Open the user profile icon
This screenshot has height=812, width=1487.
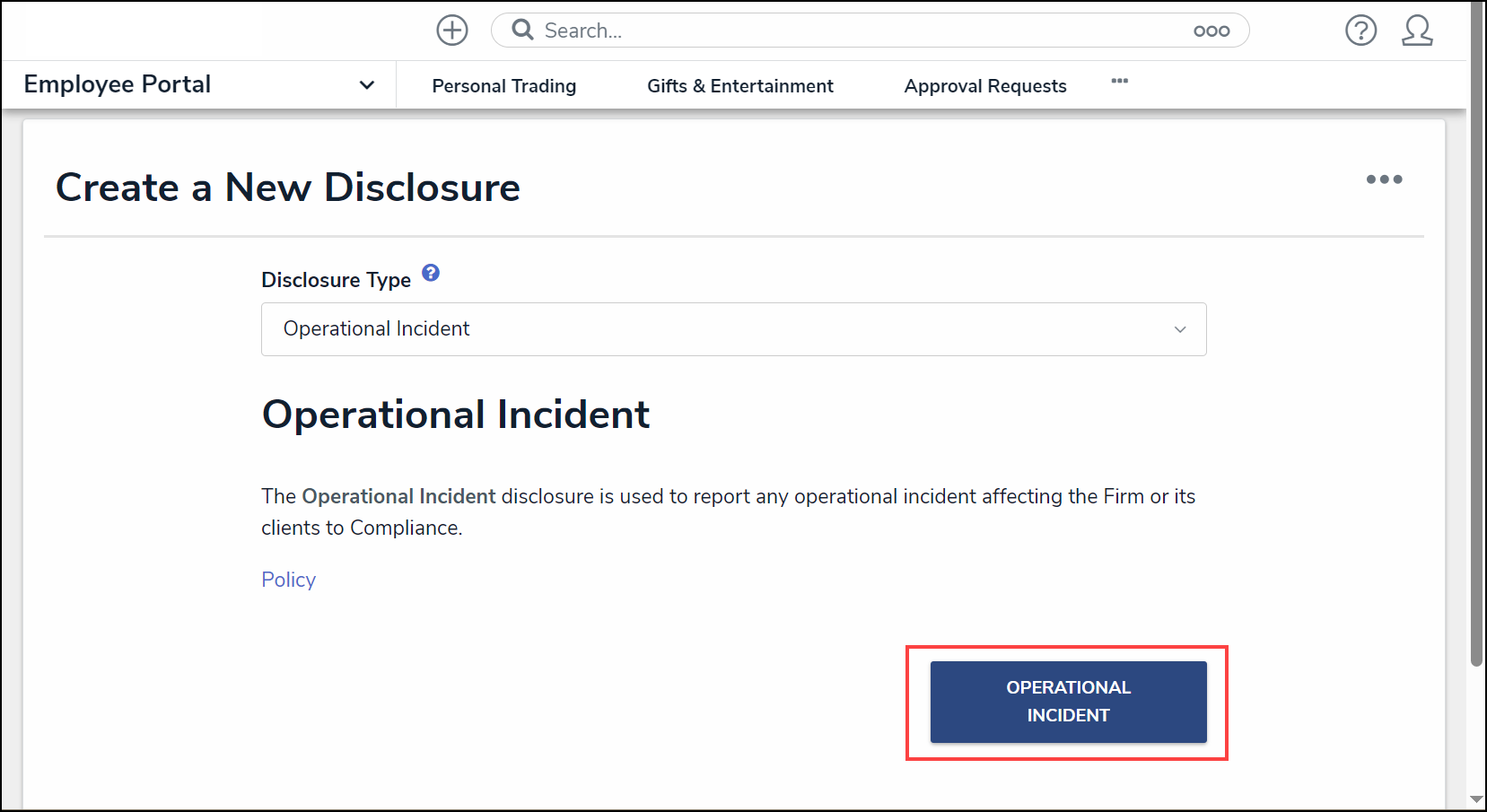pyautogui.click(x=1418, y=30)
